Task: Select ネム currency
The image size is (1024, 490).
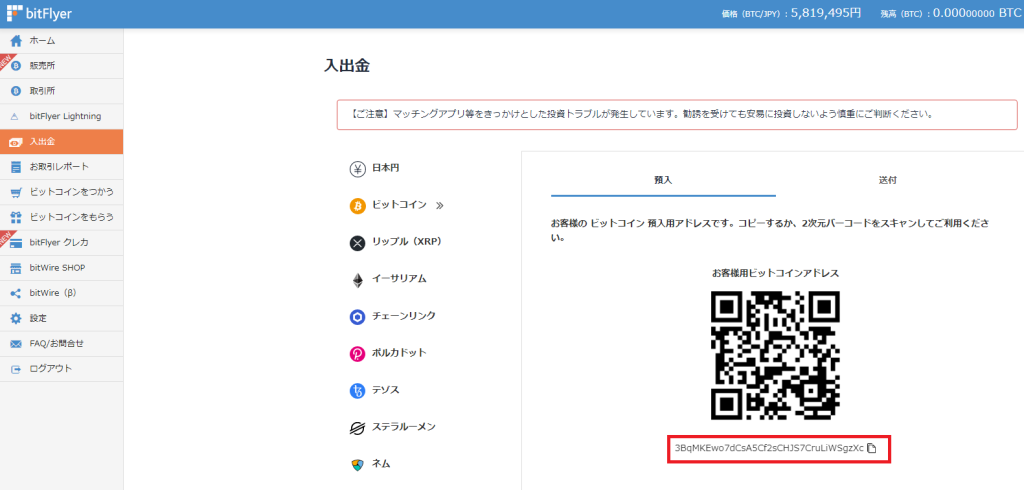Action: click(x=381, y=464)
